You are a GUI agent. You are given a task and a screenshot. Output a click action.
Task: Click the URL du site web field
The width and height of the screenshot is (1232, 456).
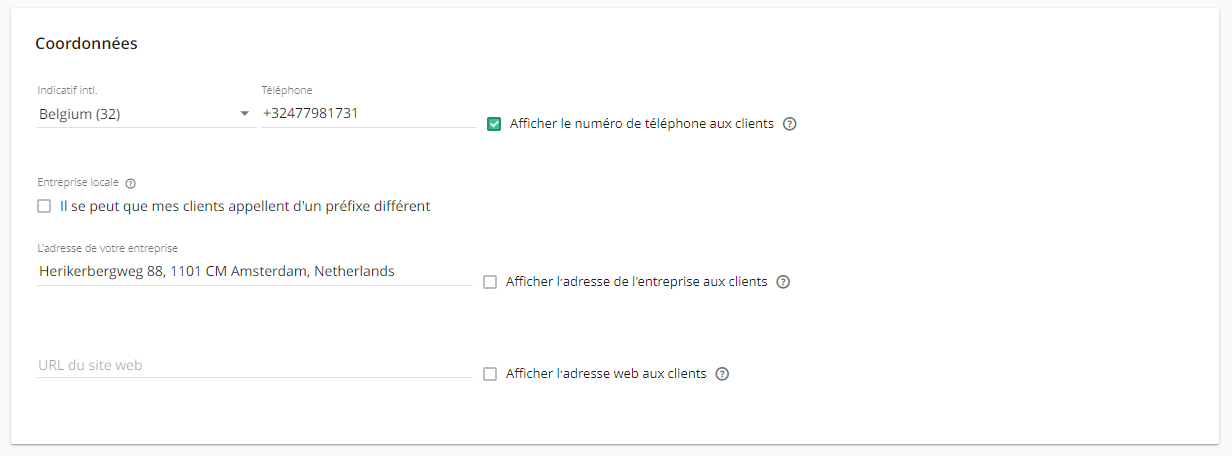tap(255, 365)
